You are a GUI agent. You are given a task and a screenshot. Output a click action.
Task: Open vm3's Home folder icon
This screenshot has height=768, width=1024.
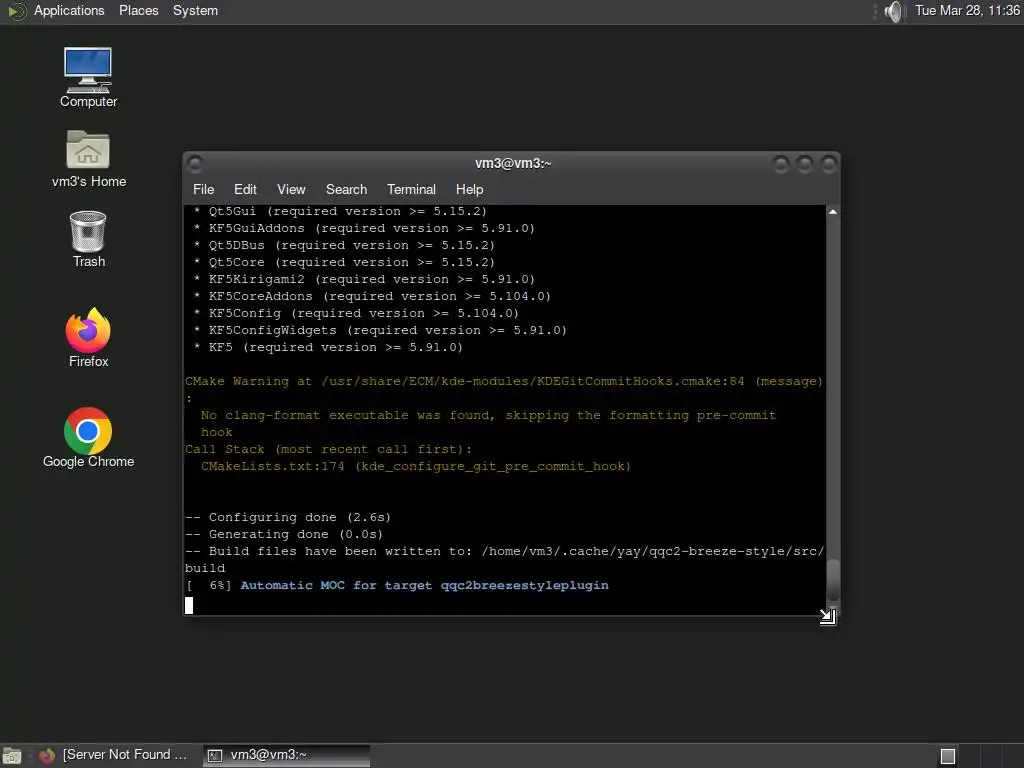[x=88, y=159]
